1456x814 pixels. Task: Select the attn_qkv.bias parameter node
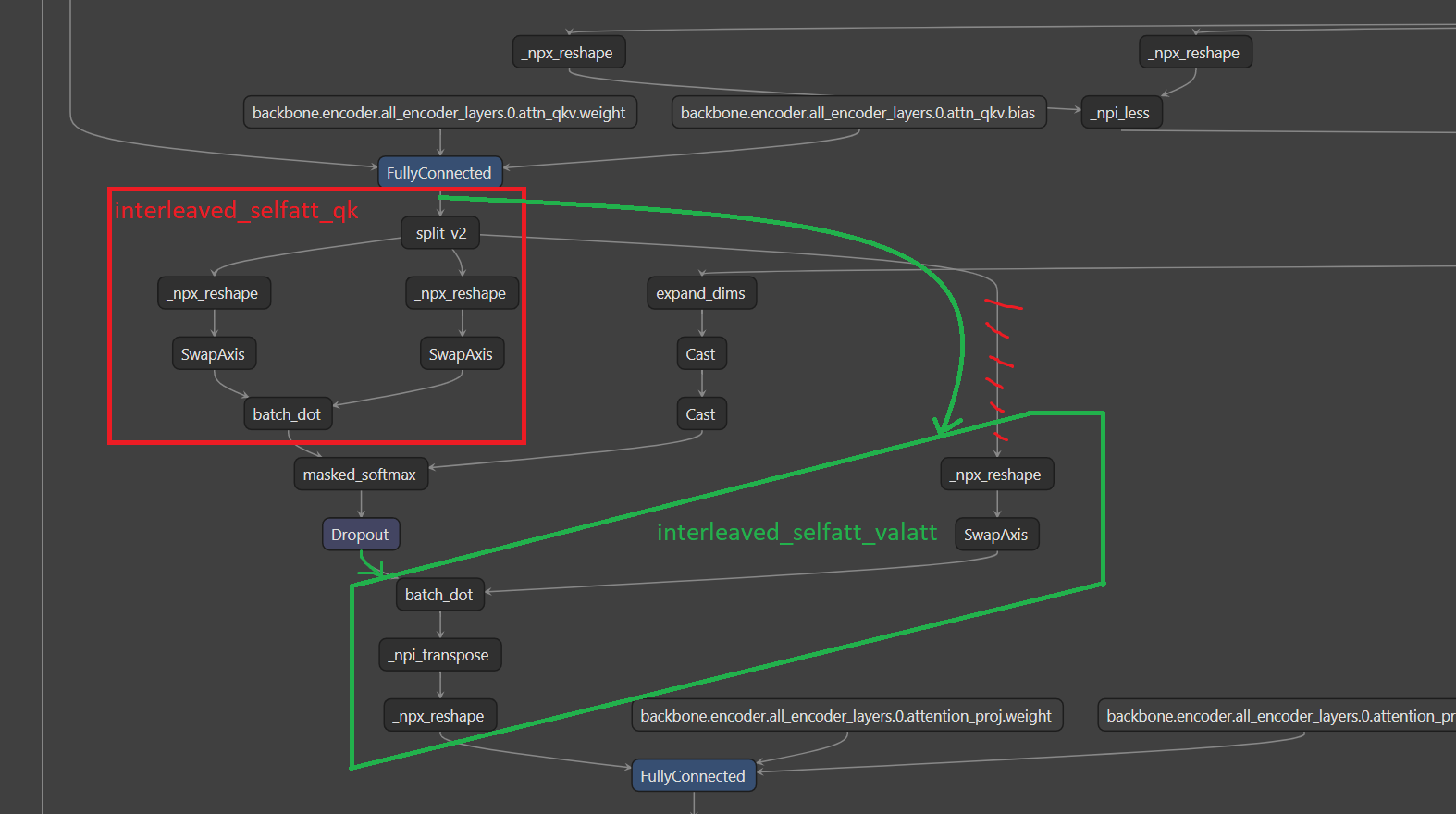tap(858, 113)
